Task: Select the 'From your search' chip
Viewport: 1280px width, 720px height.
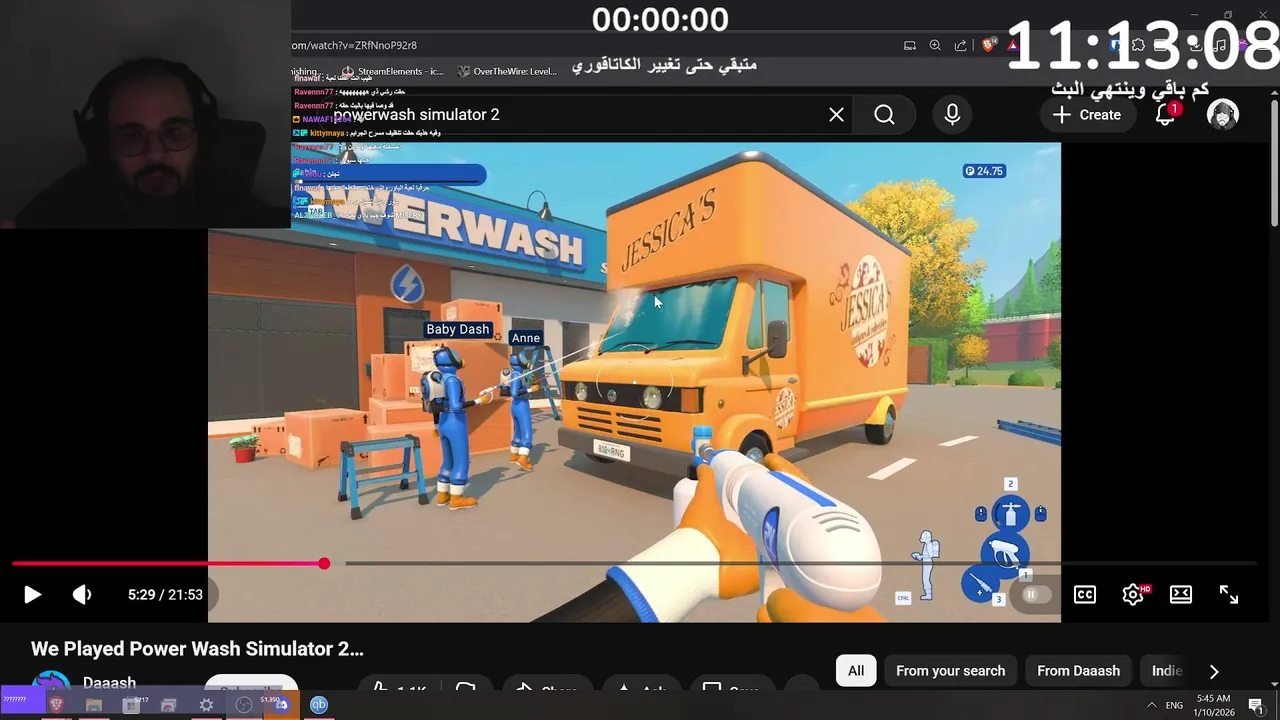Action: pos(951,671)
